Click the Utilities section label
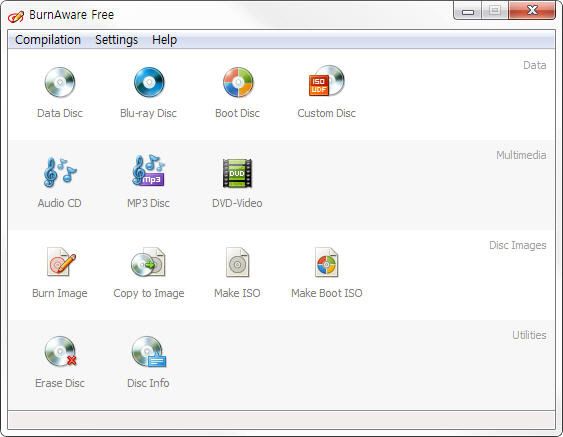The width and height of the screenshot is (563, 437). tap(529, 335)
